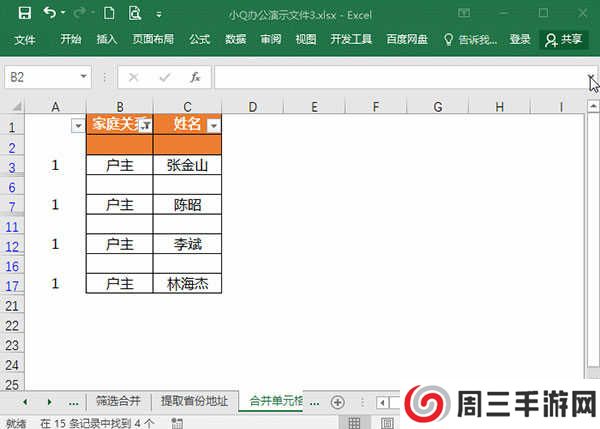The image size is (600, 429).
Task: Click the Save icon in quick access toolbar
Action: (24, 13)
